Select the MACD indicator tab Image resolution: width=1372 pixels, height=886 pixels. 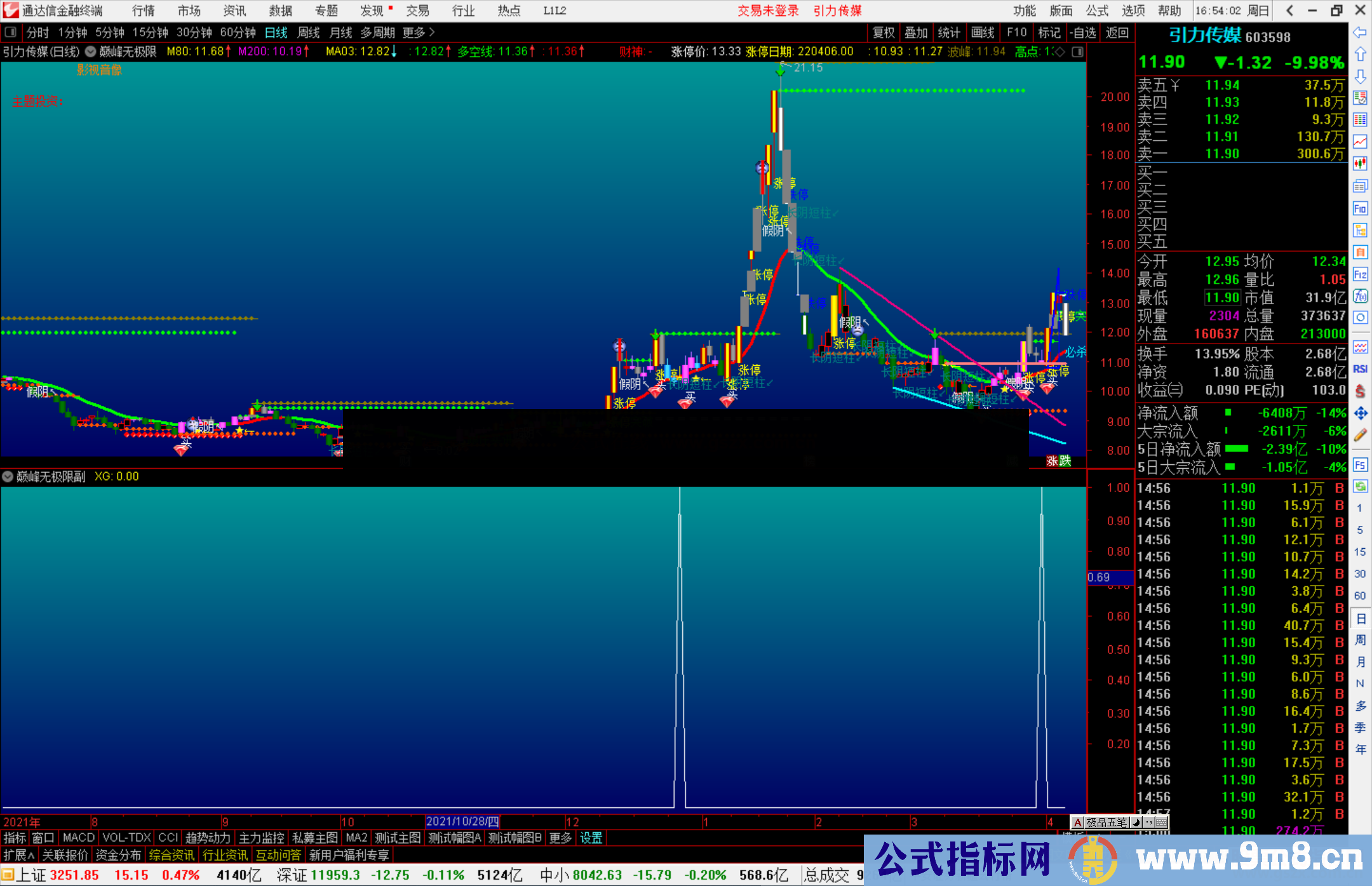click(79, 838)
